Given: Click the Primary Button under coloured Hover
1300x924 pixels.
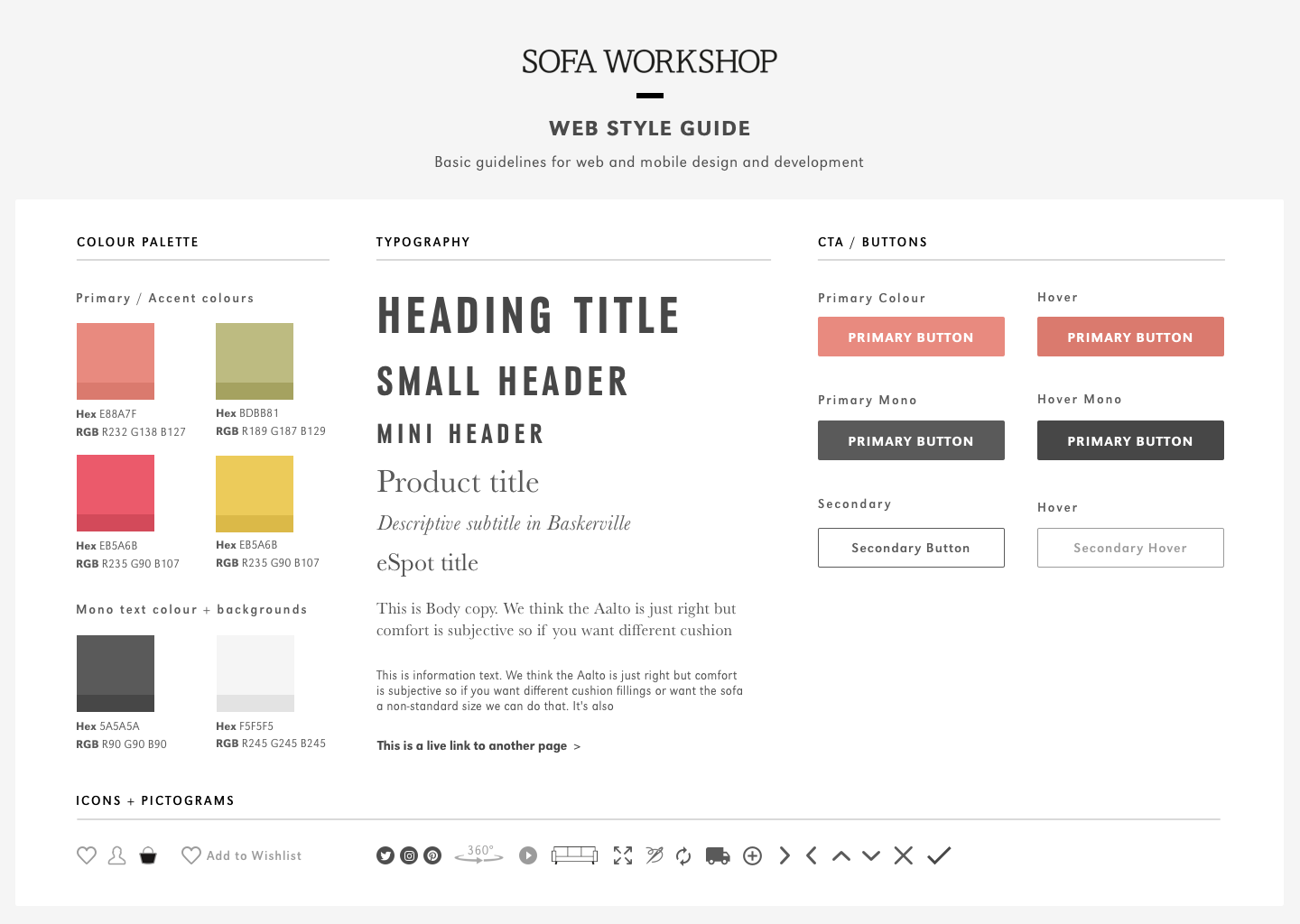Looking at the screenshot, I should 1130,337.
